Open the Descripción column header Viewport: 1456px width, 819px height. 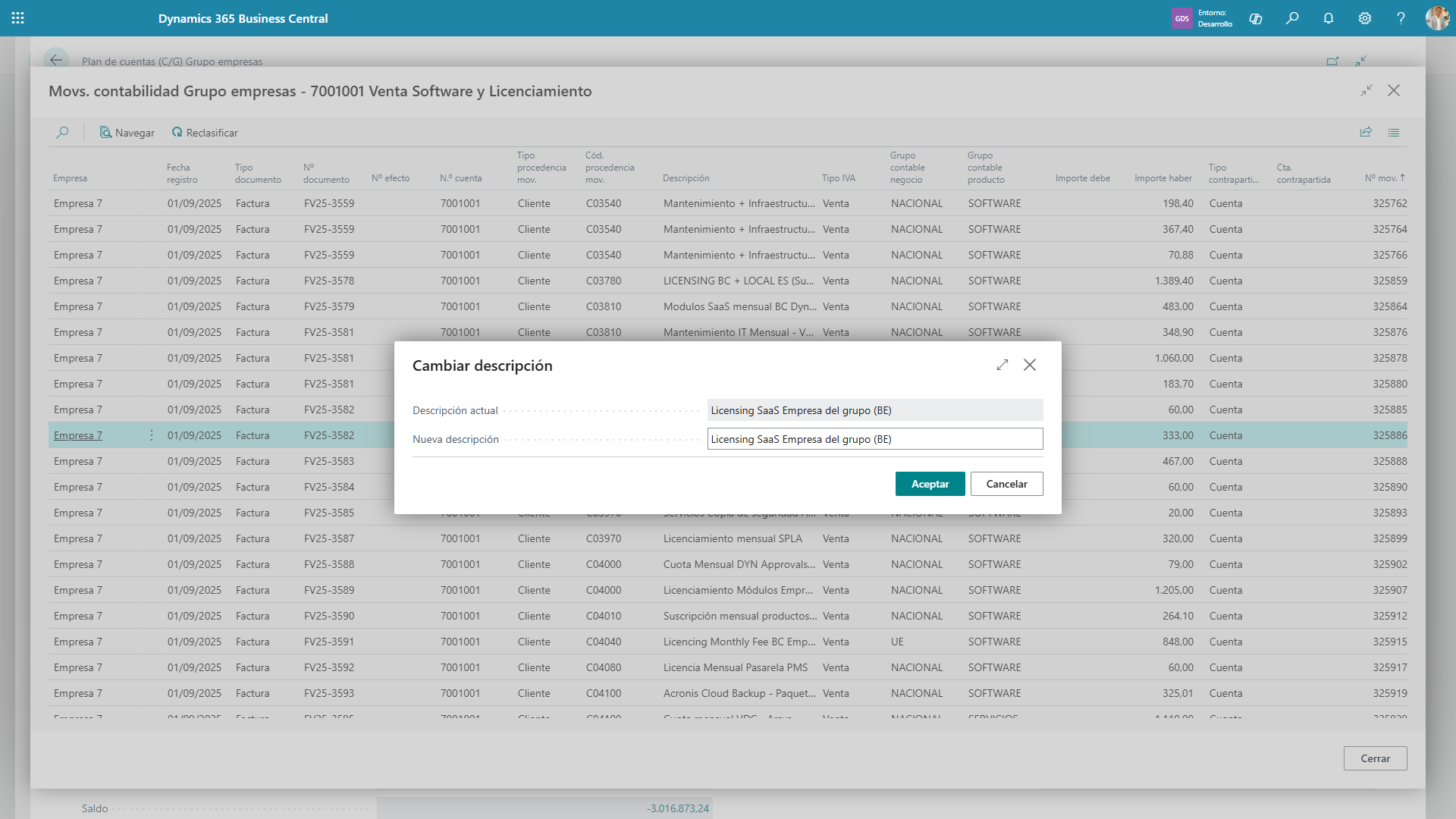[686, 178]
